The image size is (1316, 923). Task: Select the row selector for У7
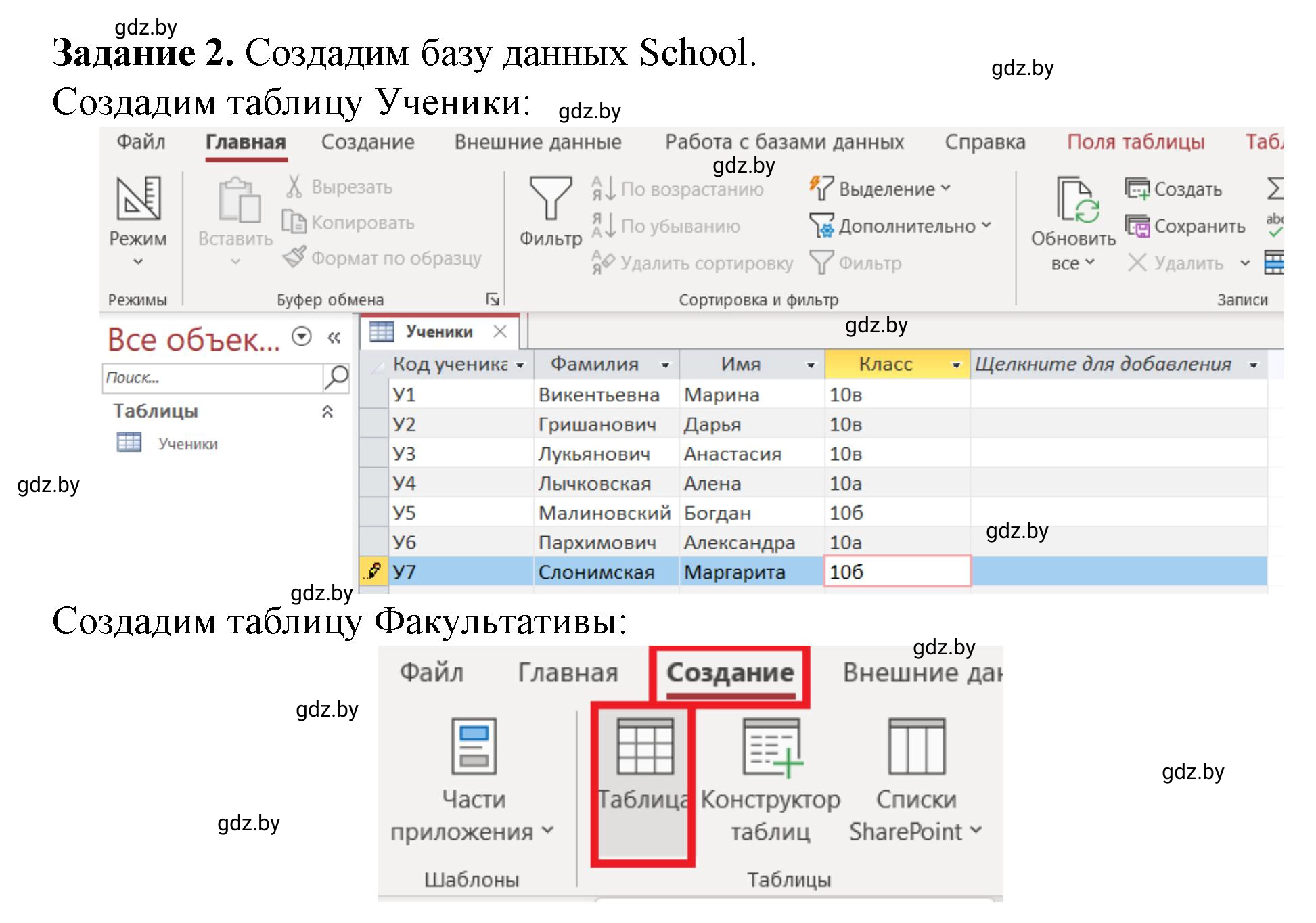pos(374,572)
